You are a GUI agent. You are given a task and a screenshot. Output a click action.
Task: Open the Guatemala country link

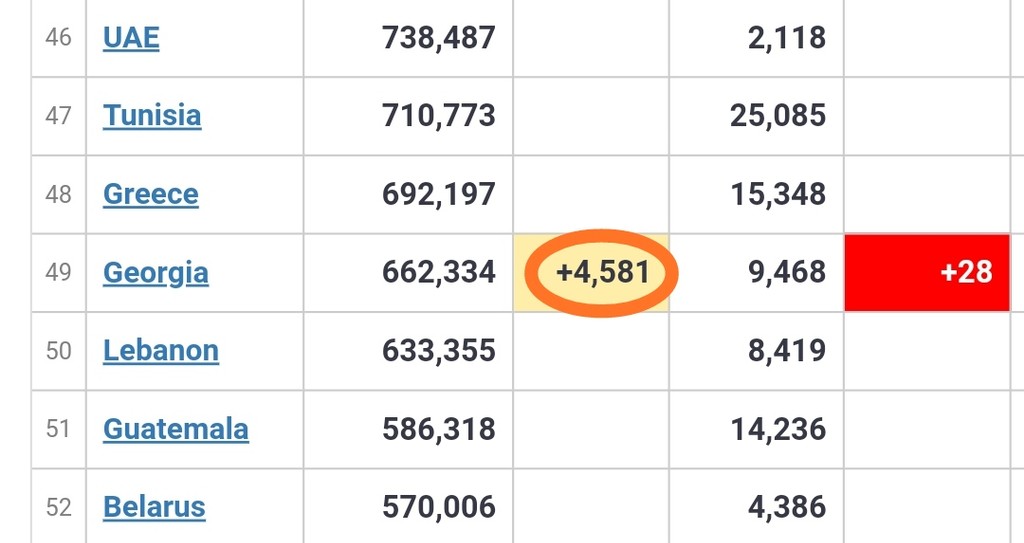point(176,429)
